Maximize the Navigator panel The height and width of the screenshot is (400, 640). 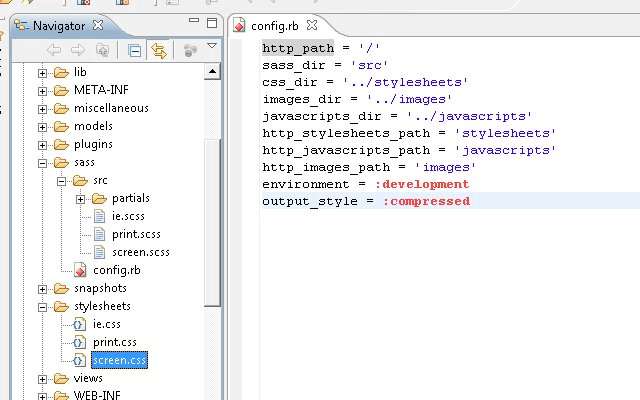click(212, 23)
